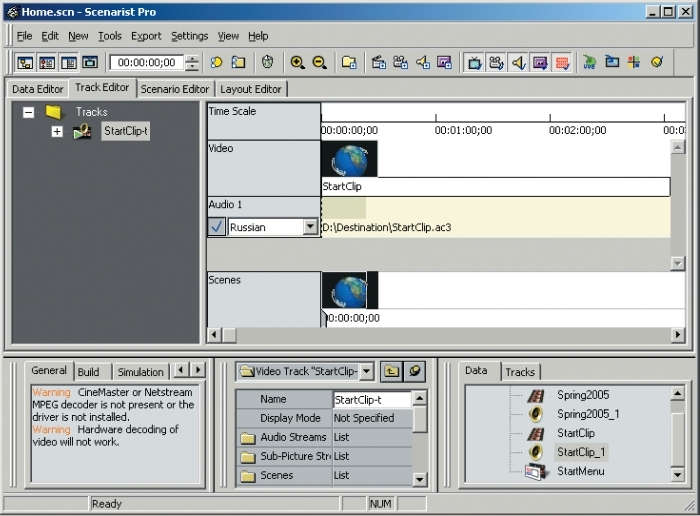
Task: Click the simulation window toolbar icon
Action: (90, 62)
